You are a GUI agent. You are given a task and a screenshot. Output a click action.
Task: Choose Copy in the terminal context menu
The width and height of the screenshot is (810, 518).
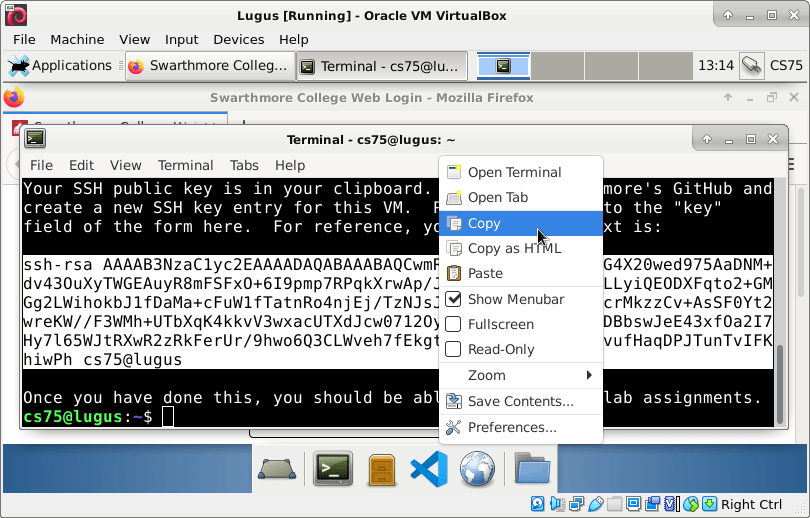(x=521, y=223)
